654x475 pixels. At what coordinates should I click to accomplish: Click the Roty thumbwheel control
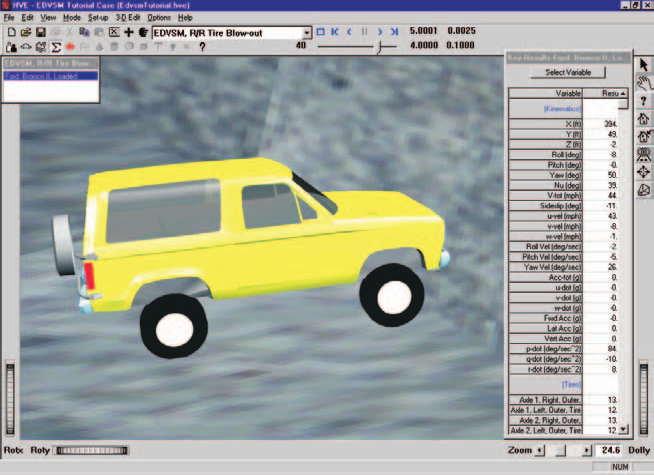pyautogui.click(x=92, y=450)
